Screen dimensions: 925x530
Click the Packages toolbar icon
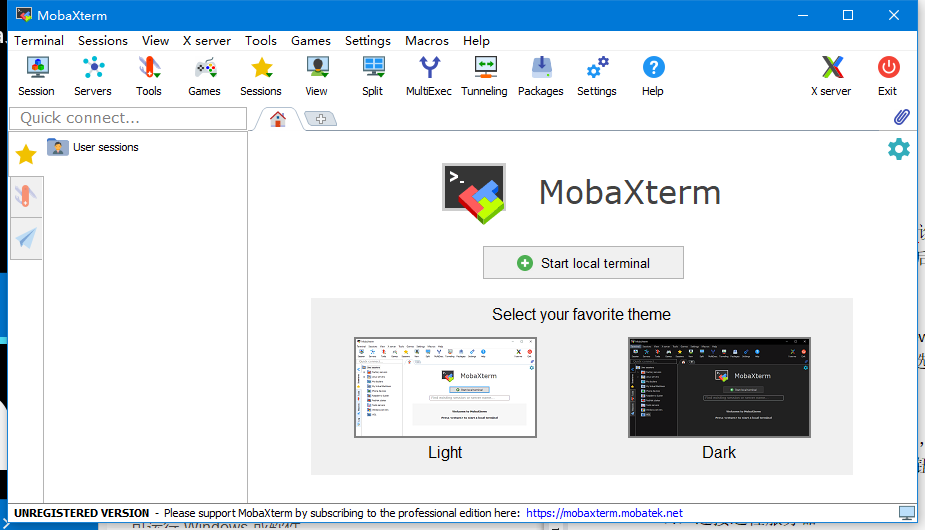[541, 76]
